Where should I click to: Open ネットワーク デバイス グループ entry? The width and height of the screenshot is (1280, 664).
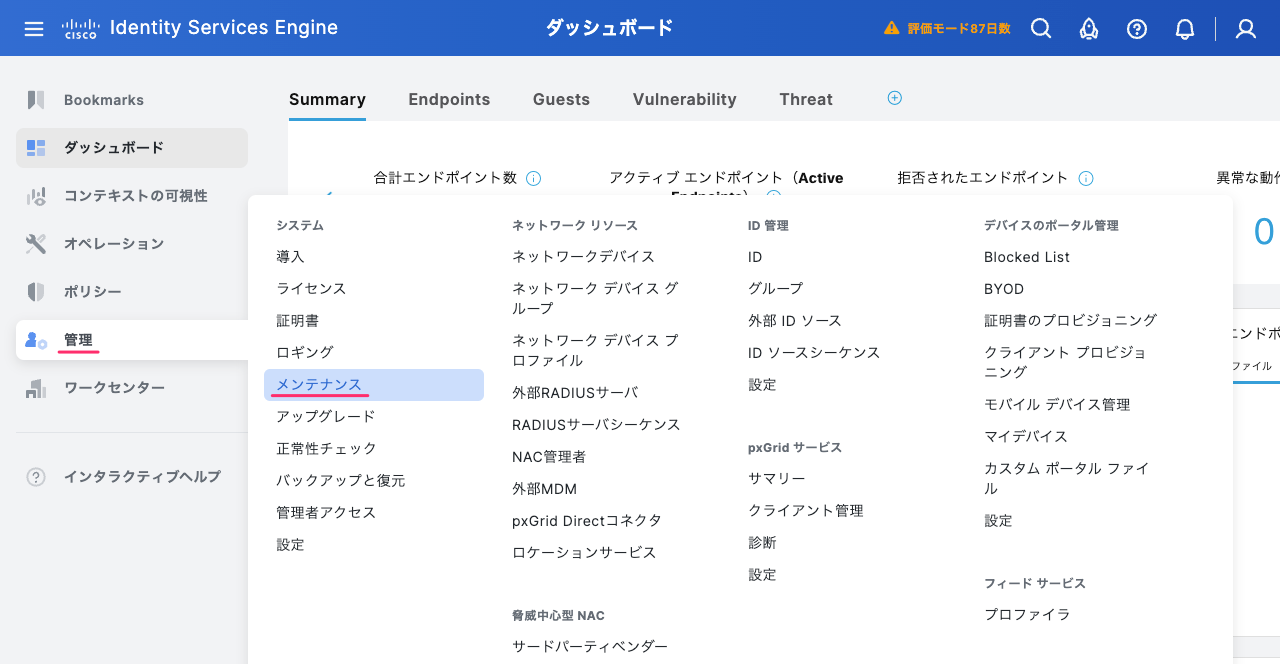[x=596, y=298]
